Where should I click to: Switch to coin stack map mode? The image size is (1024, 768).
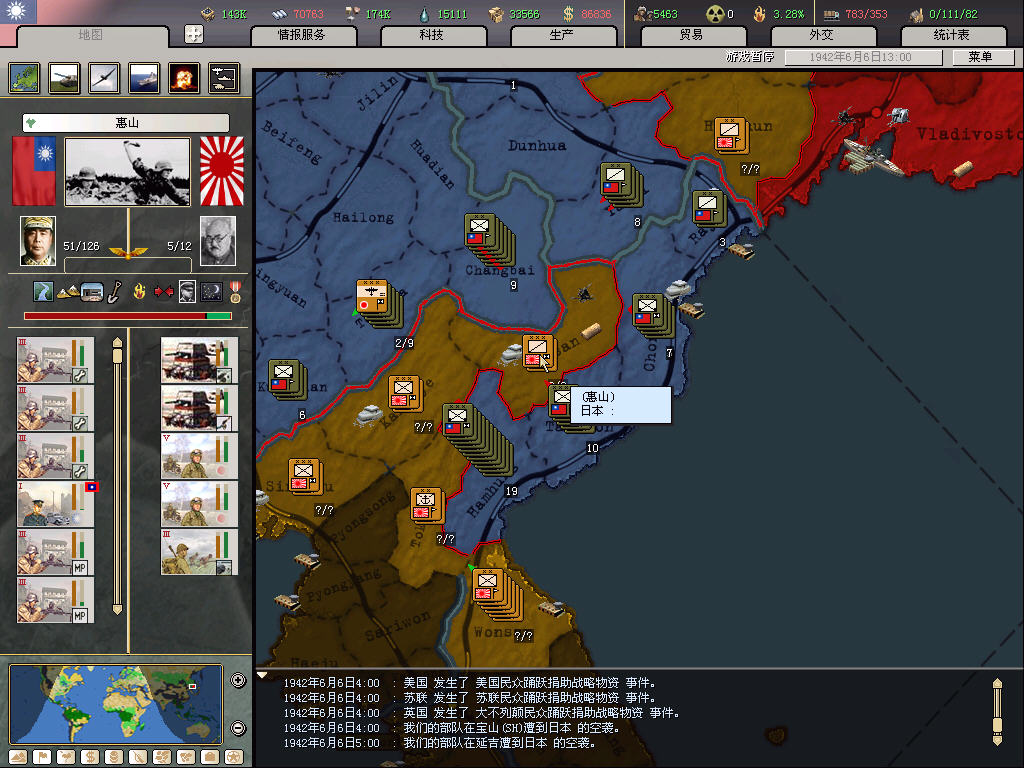pyautogui.click(x=114, y=758)
